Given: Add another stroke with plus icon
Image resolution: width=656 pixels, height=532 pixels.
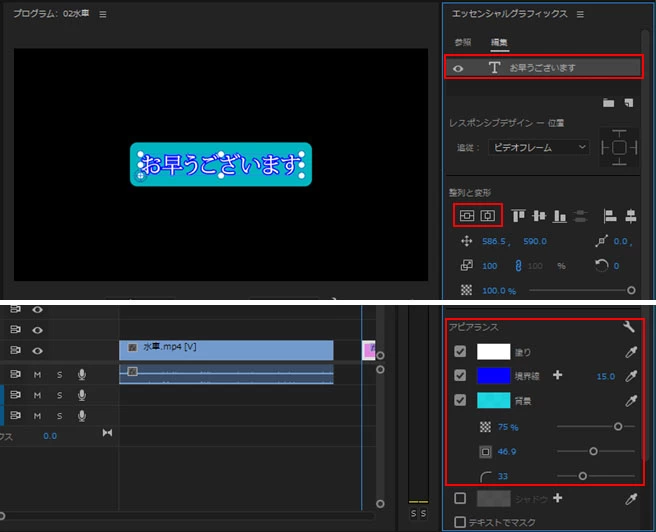Looking at the screenshot, I should (557, 375).
